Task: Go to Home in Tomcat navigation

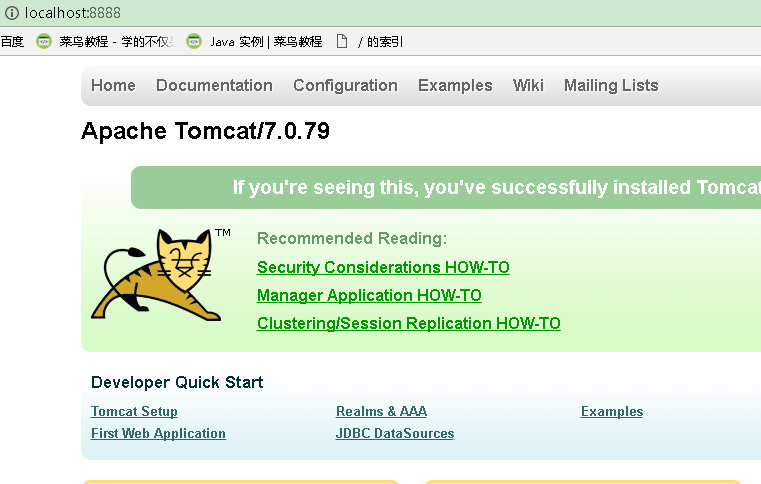Action: pos(114,85)
